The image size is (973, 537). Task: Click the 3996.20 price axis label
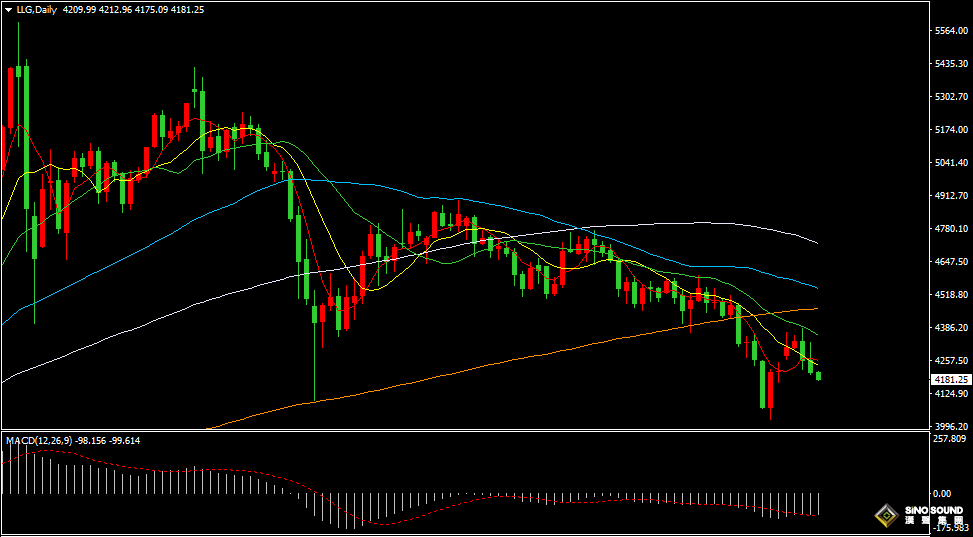(951, 426)
